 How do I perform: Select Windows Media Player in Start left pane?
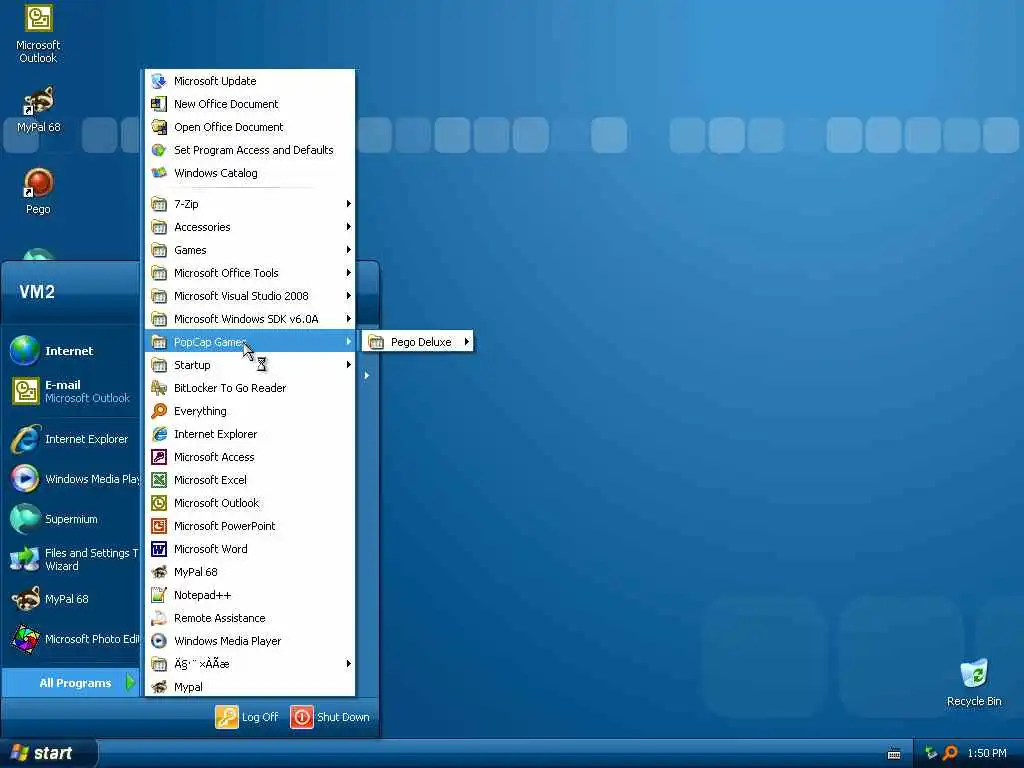pos(72,479)
